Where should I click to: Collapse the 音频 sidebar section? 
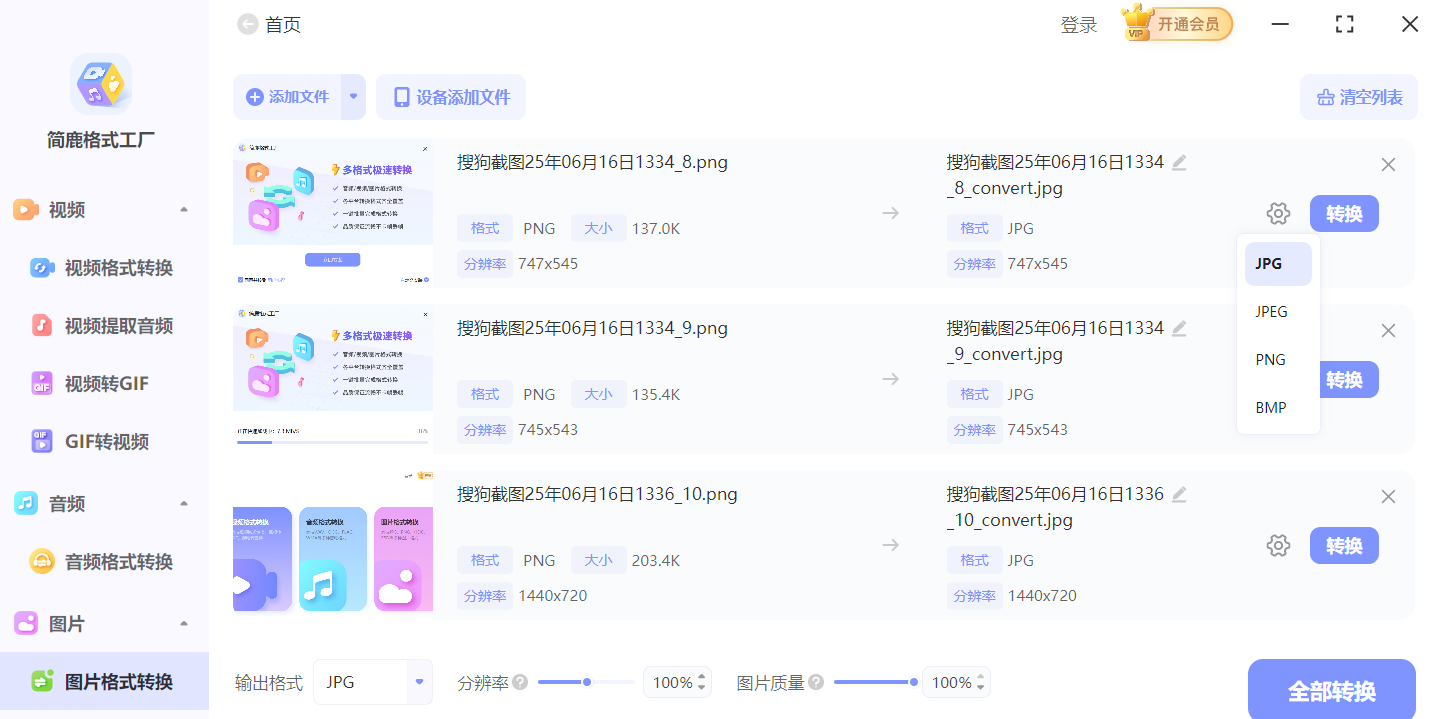coord(184,504)
